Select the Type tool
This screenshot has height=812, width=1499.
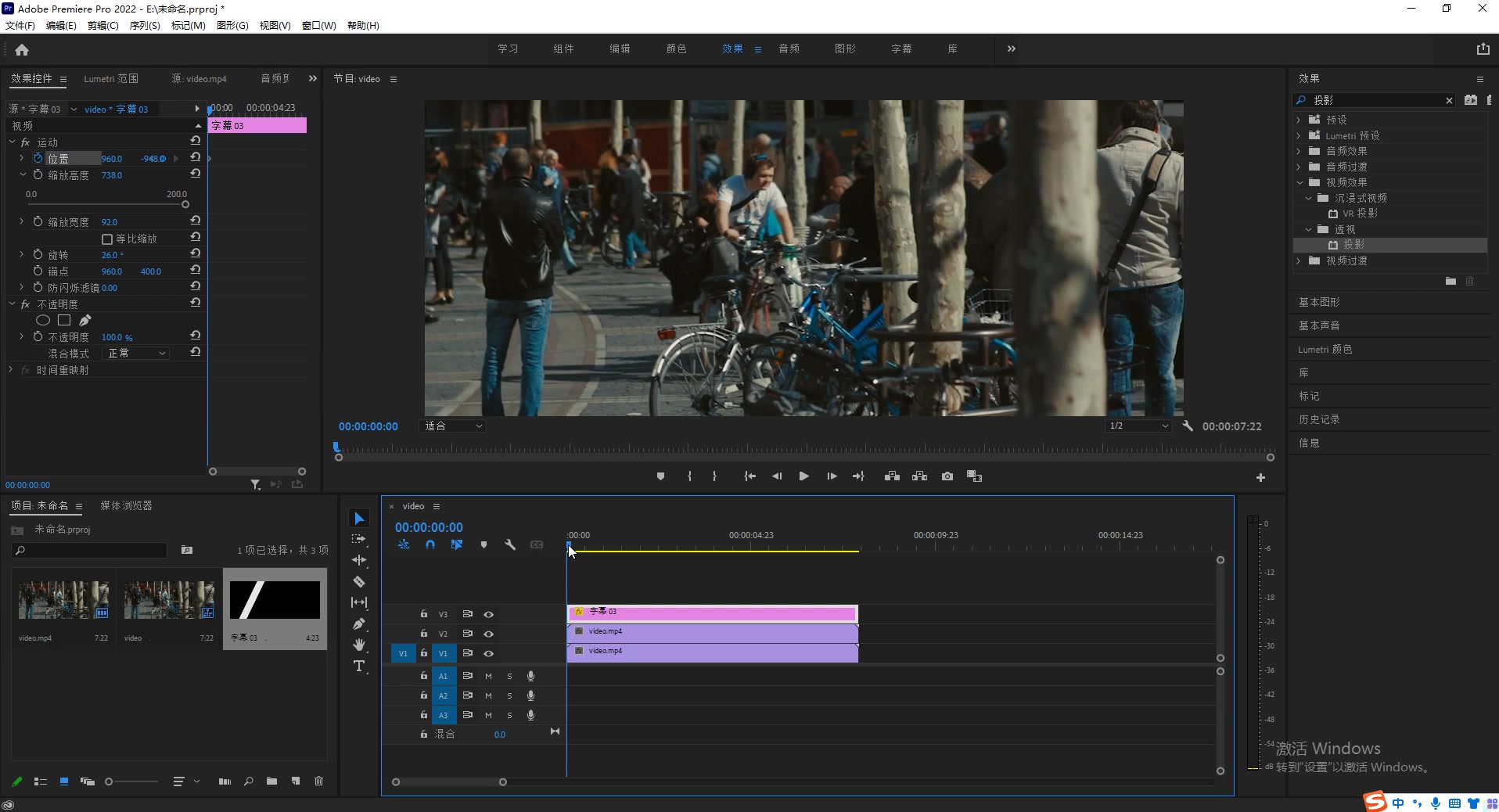[359, 666]
